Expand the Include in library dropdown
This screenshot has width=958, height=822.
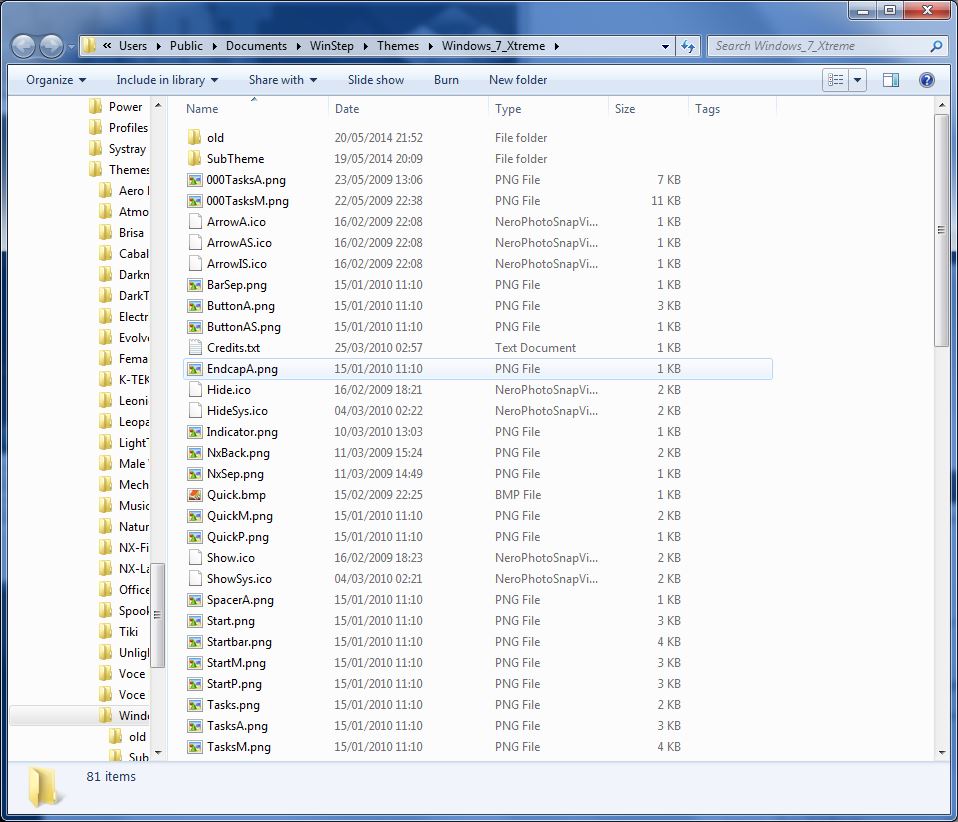pyautogui.click(x=167, y=80)
